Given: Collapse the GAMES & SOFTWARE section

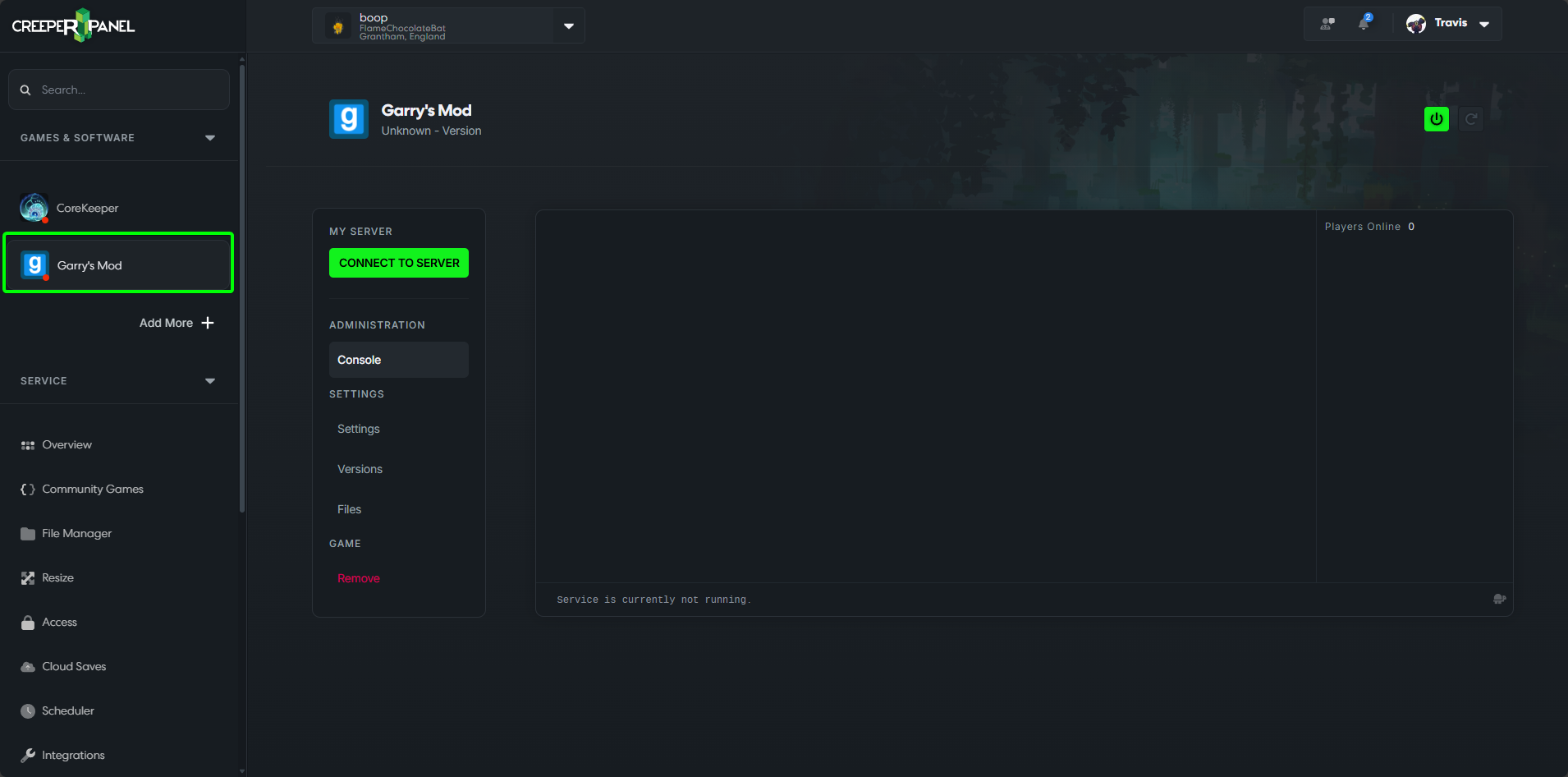Looking at the screenshot, I should click(x=210, y=137).
